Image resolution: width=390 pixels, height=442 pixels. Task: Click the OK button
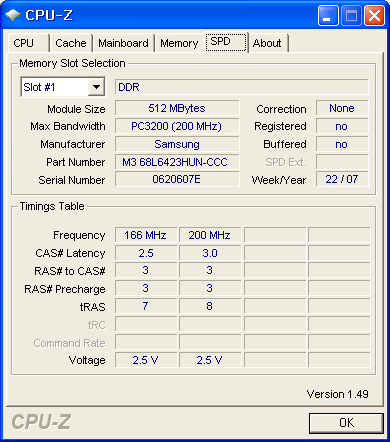coord(346,423)
